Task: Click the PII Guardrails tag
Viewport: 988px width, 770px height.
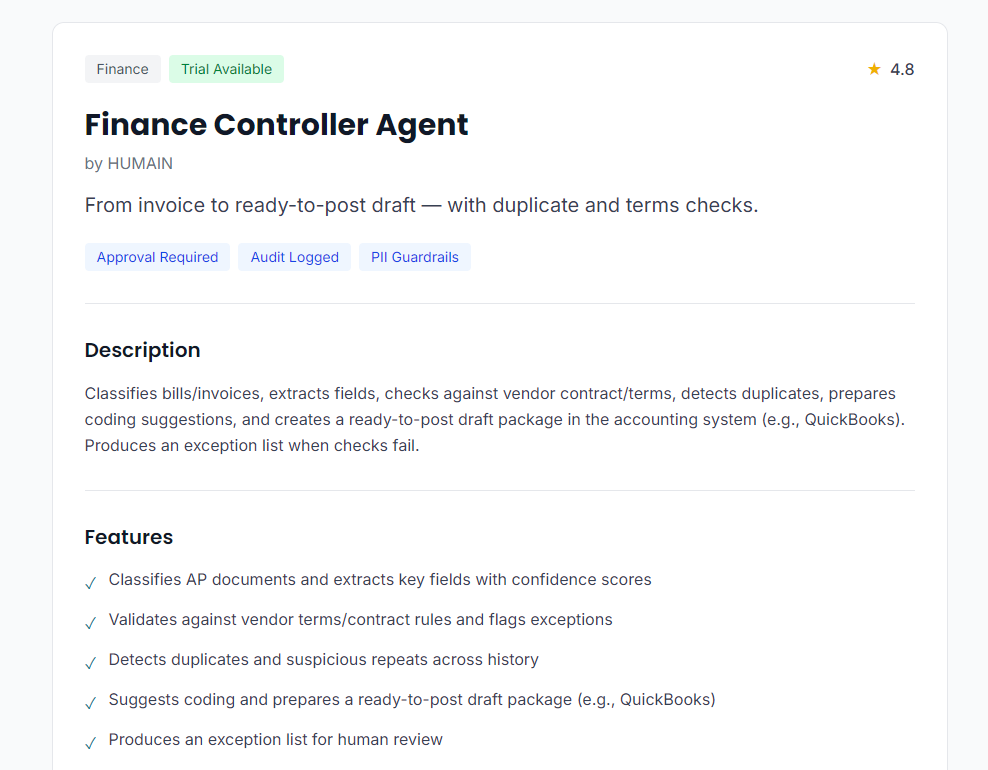Action: pyautogui.click(x=414, y=257)
